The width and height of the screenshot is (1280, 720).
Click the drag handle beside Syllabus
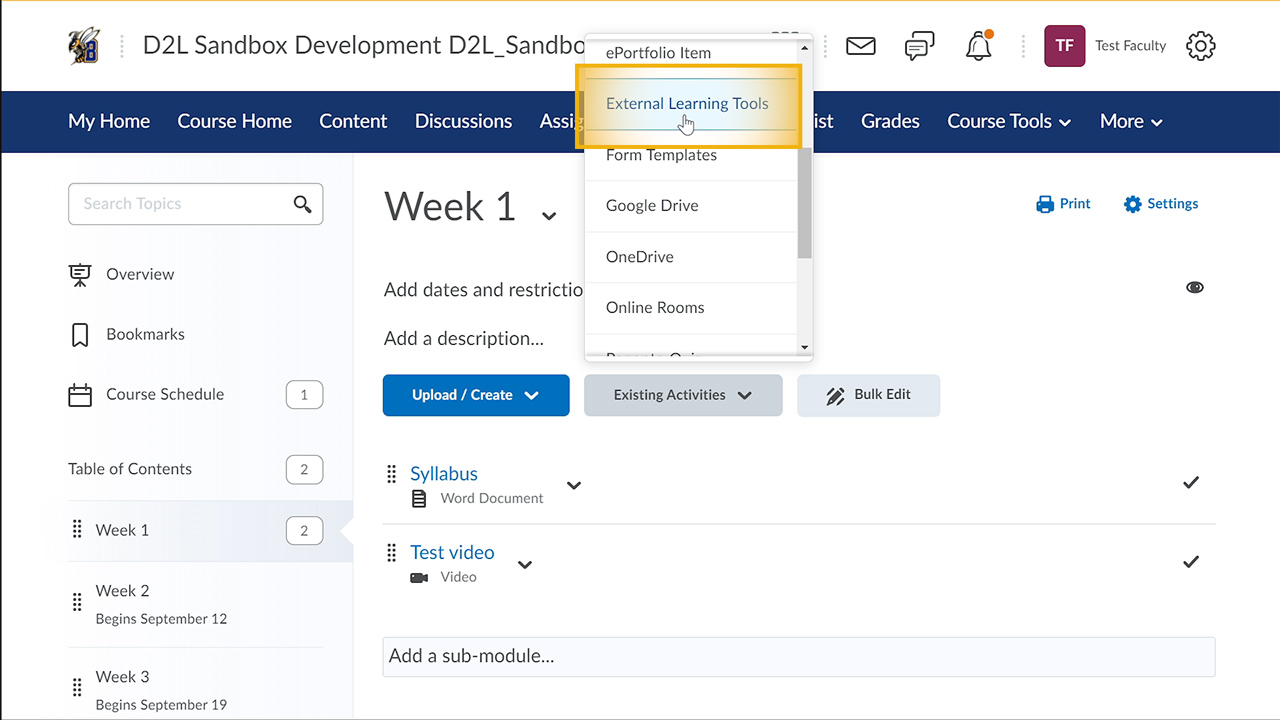pos(392,474)
